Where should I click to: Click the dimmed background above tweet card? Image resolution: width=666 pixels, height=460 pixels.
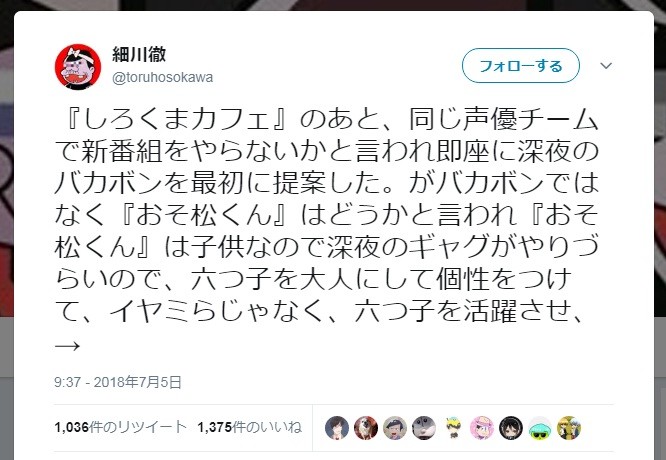point(333,5)
